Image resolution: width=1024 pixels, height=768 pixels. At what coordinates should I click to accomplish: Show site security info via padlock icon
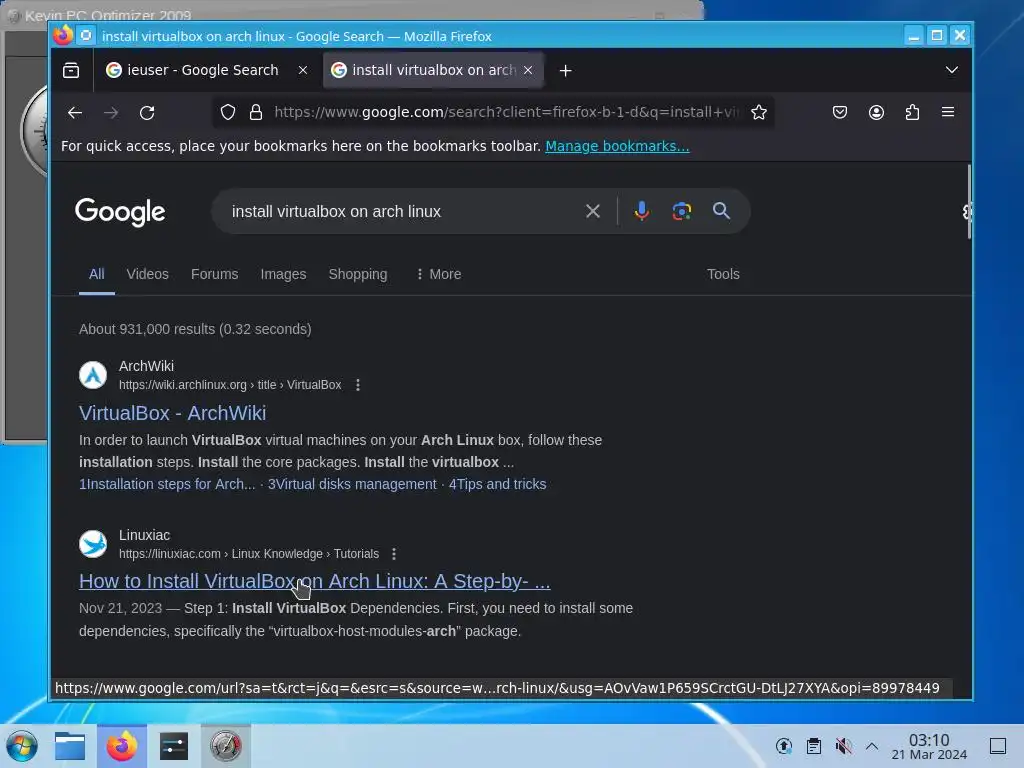256,112
